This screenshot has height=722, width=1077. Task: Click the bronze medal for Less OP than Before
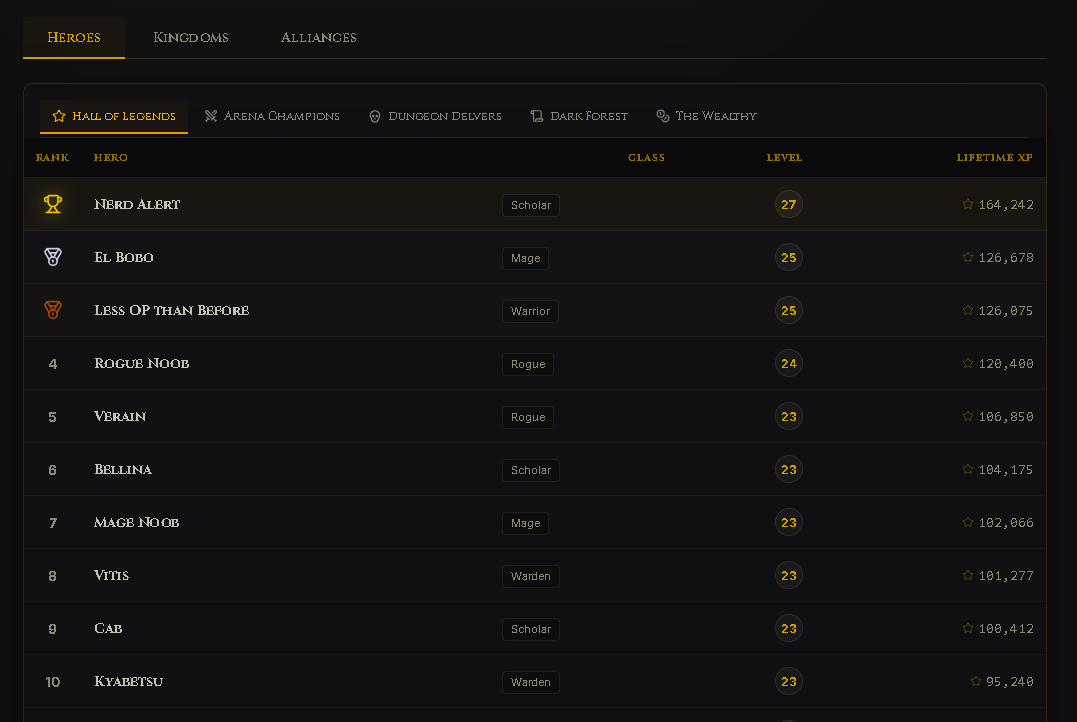pos(53,310)
